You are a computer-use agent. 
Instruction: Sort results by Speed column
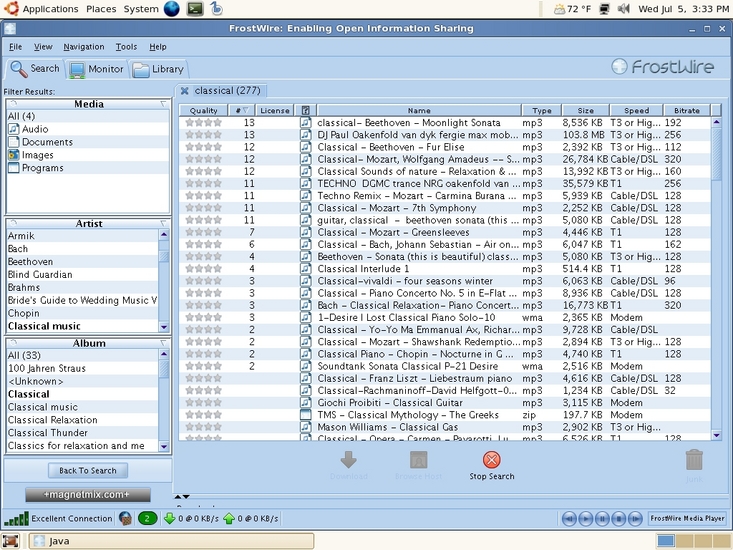pyautogui.click(x=636, y=110)
